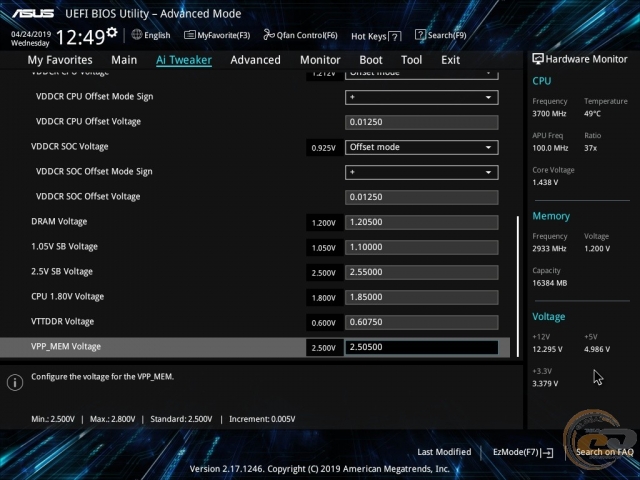Select CPU 1.80V Voltage row label
Image resolution: width=640 pixels, height=480 pixels.
pyautogui.click(x=67, y=297)
